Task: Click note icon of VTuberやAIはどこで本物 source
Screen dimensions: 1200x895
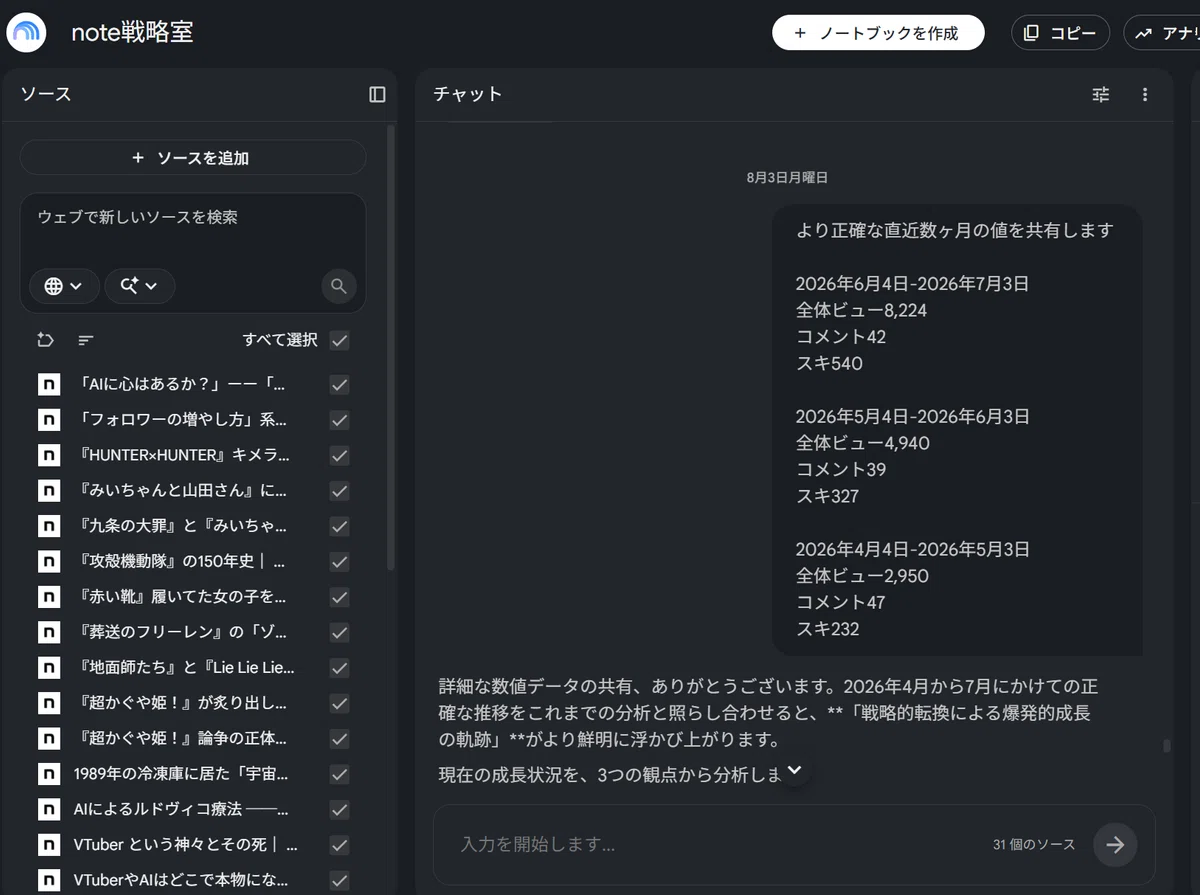Action: click(49, 880)
